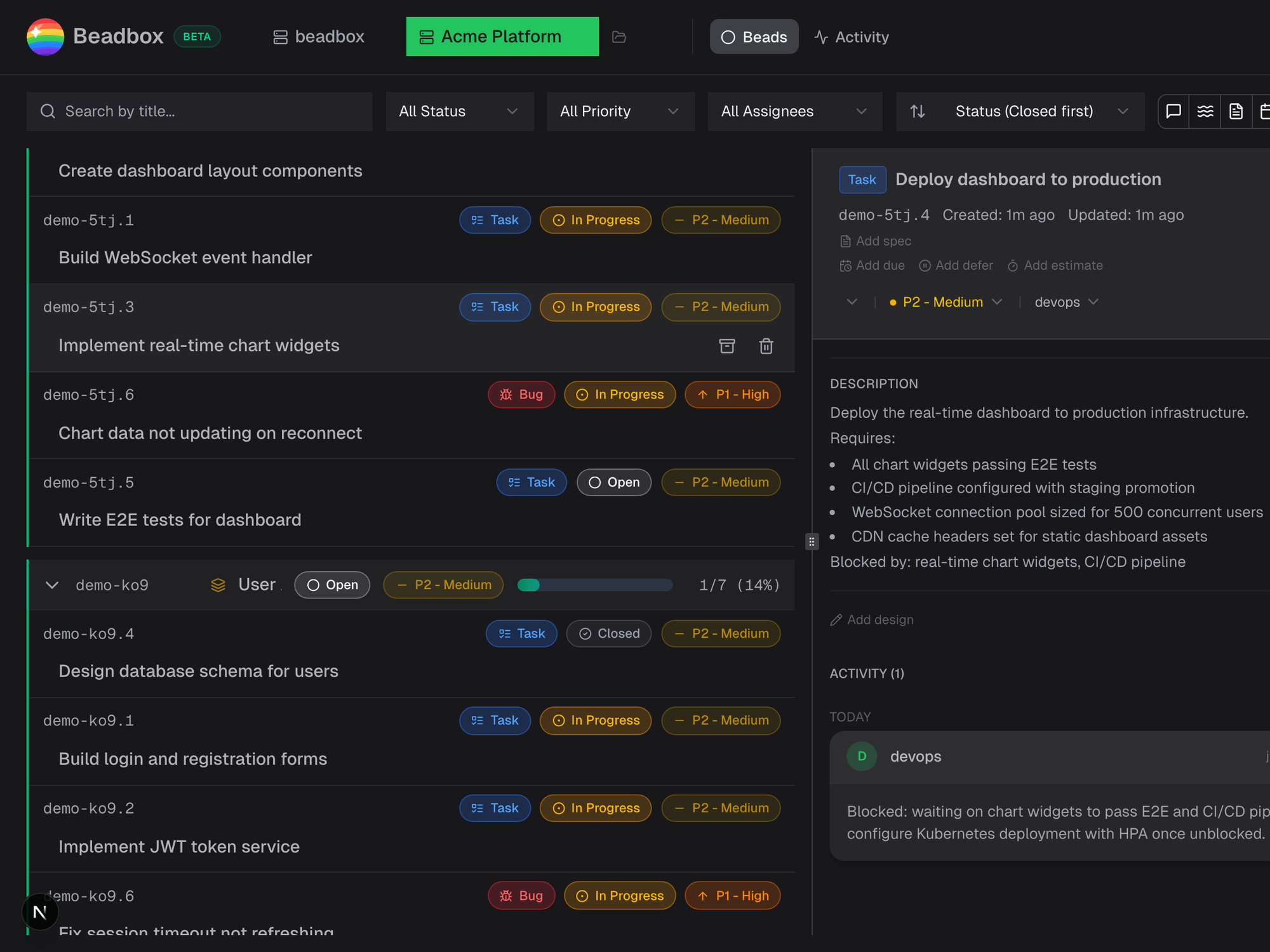Switch to the Activity tab
The height and width of the screenshot is (952, 1270).
point(852,36)
